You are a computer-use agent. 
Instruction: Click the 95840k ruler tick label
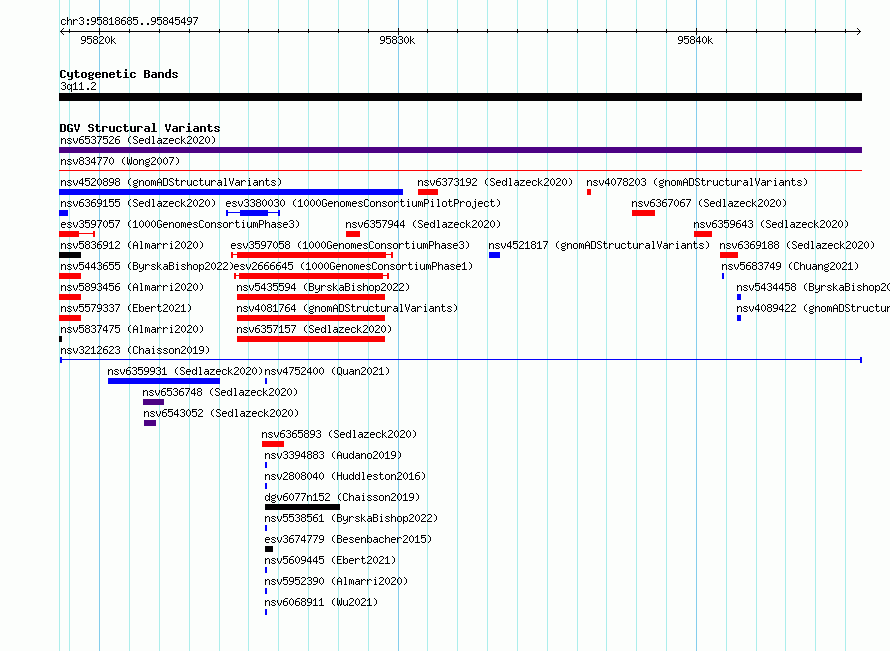click(x=695, y=40)
